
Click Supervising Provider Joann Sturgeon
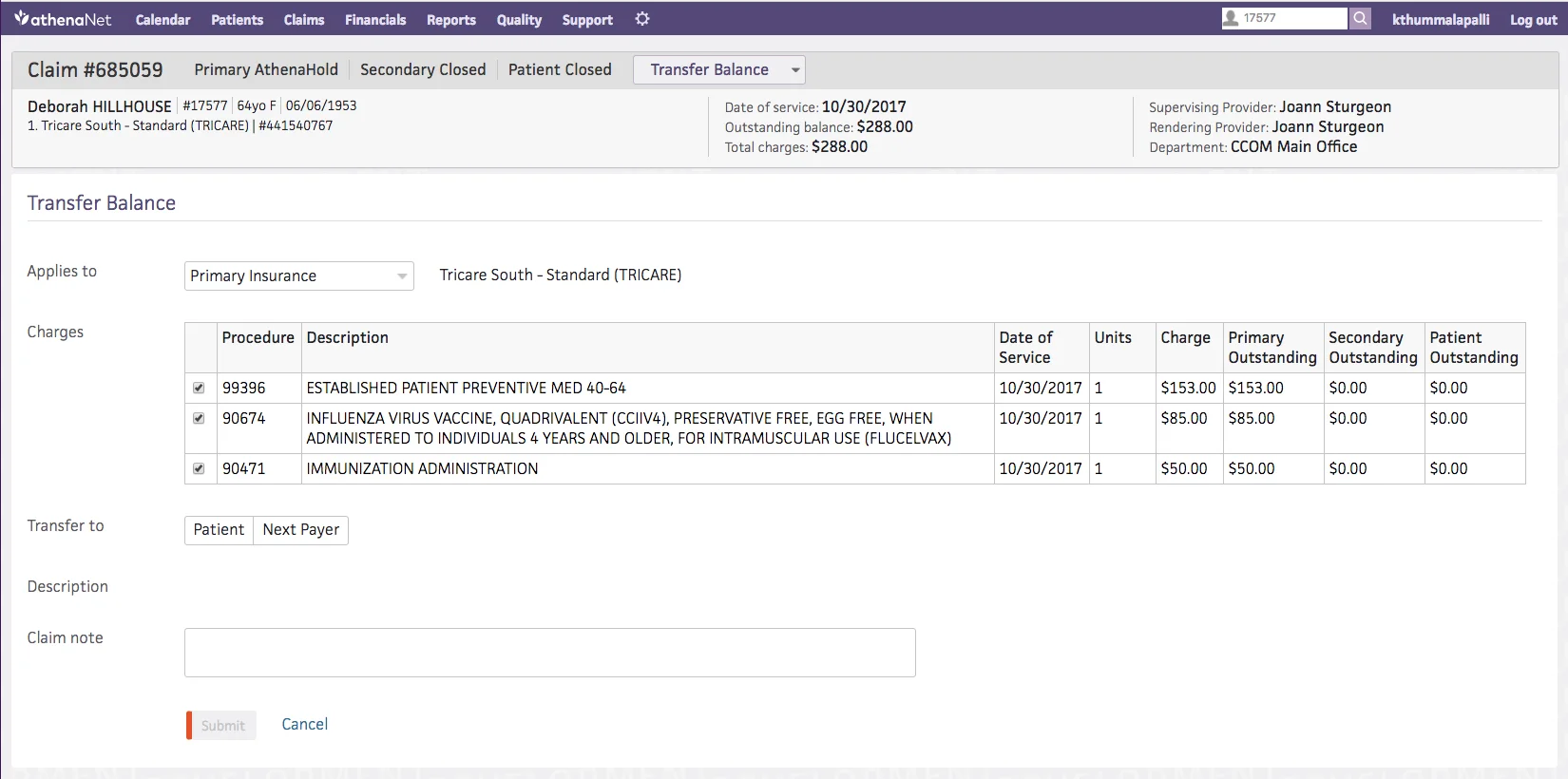(1335, 106)
